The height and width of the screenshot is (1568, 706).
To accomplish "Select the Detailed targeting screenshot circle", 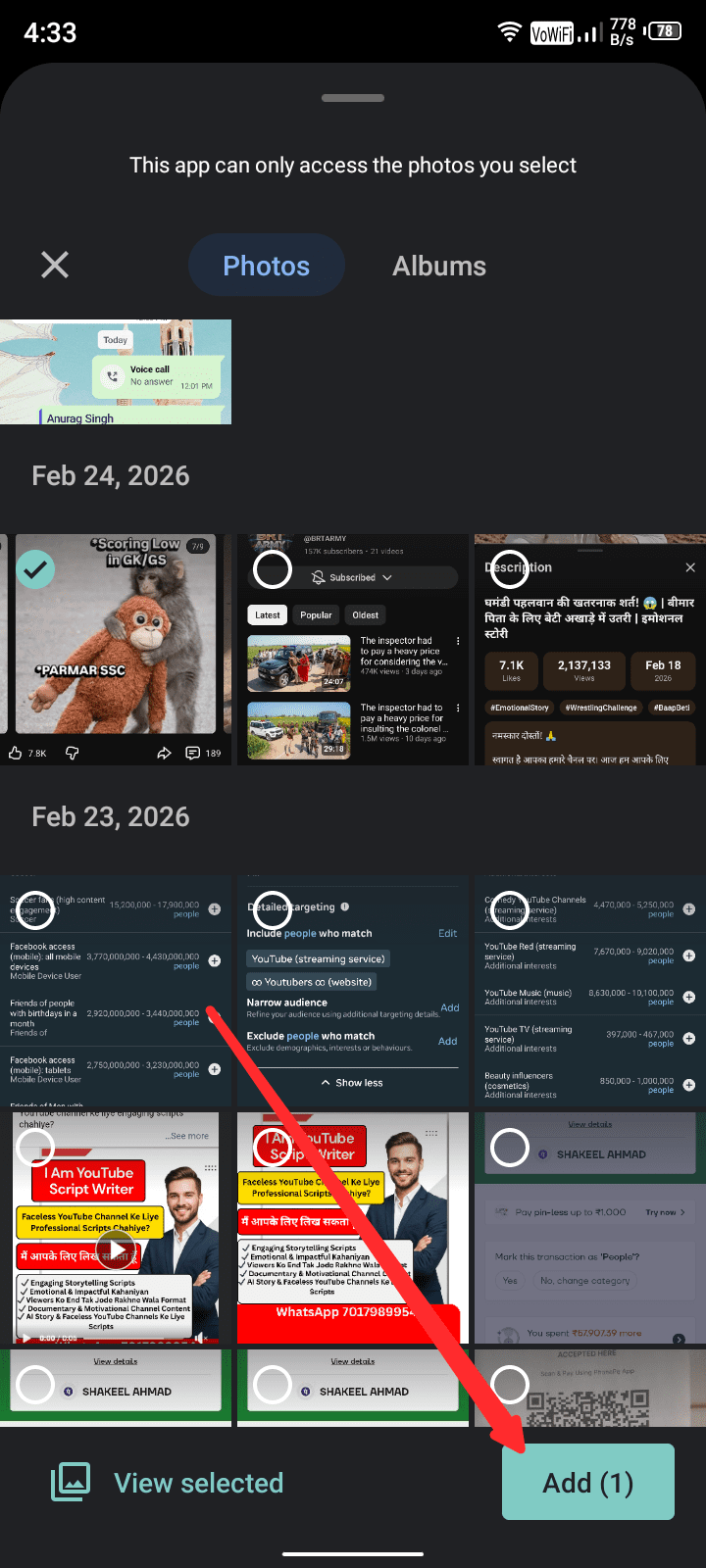I will tap(273, 909).
